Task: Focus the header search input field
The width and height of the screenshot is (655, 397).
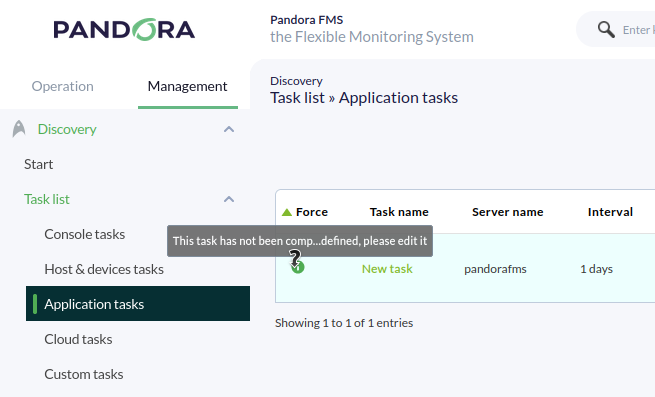Action: point(638,30)
